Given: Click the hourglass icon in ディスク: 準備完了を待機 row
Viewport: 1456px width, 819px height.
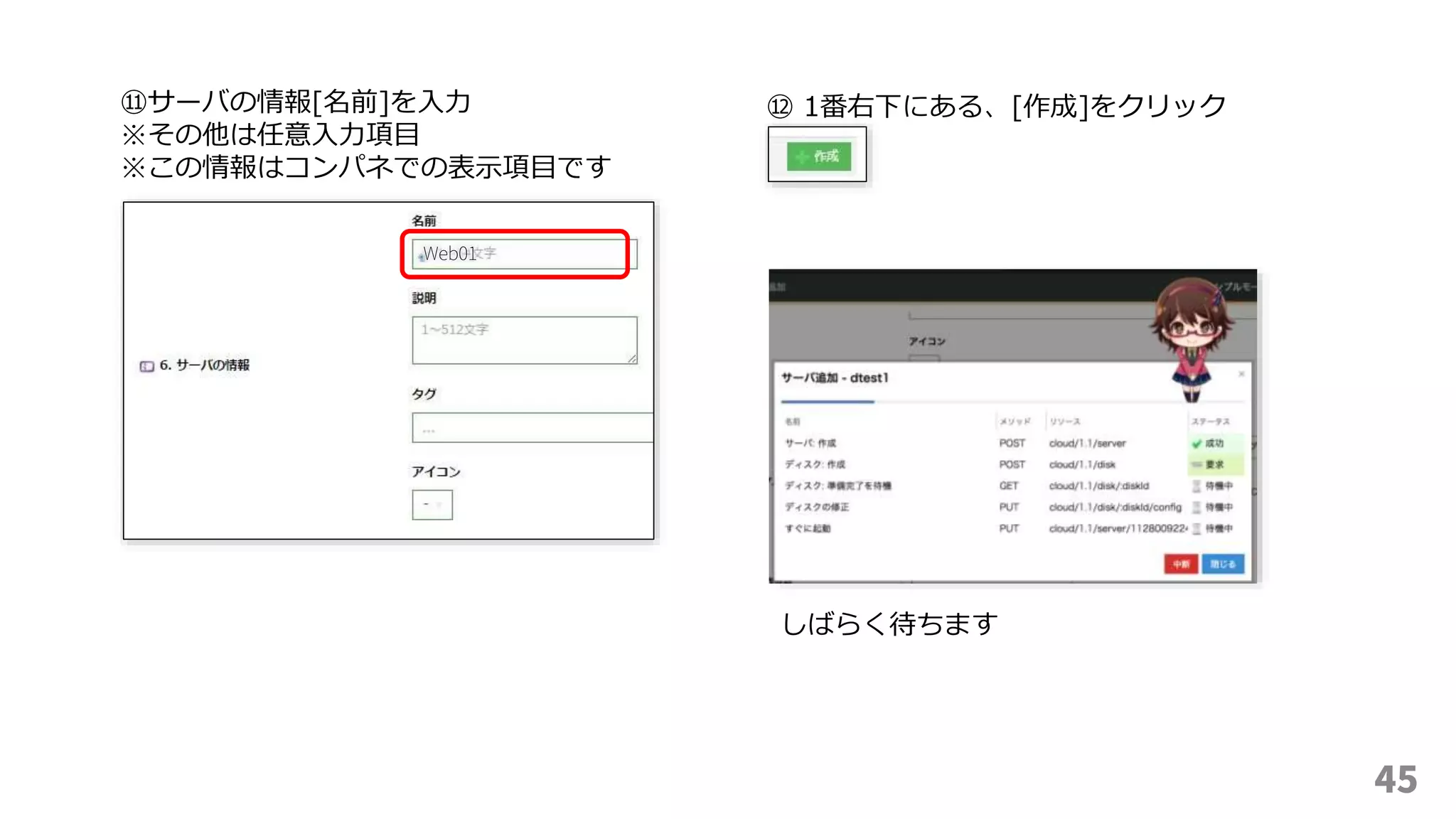Looking at the screenshot, I should (x=1197, y=486).
